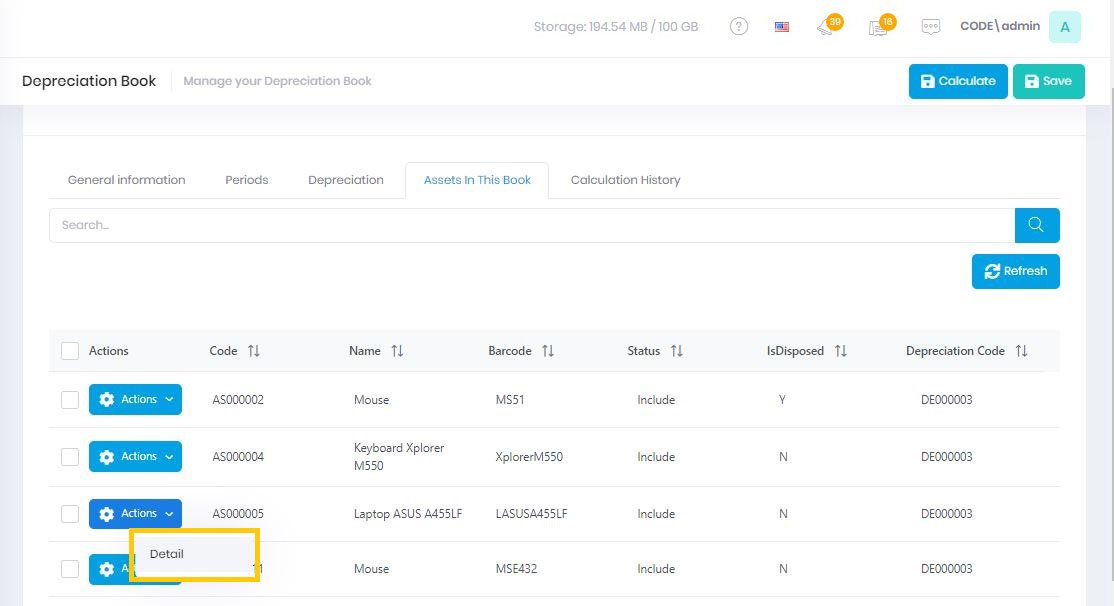Screen dimensions: 1114x606
Task: Click the Refresh button
Action: [1015, 271]
